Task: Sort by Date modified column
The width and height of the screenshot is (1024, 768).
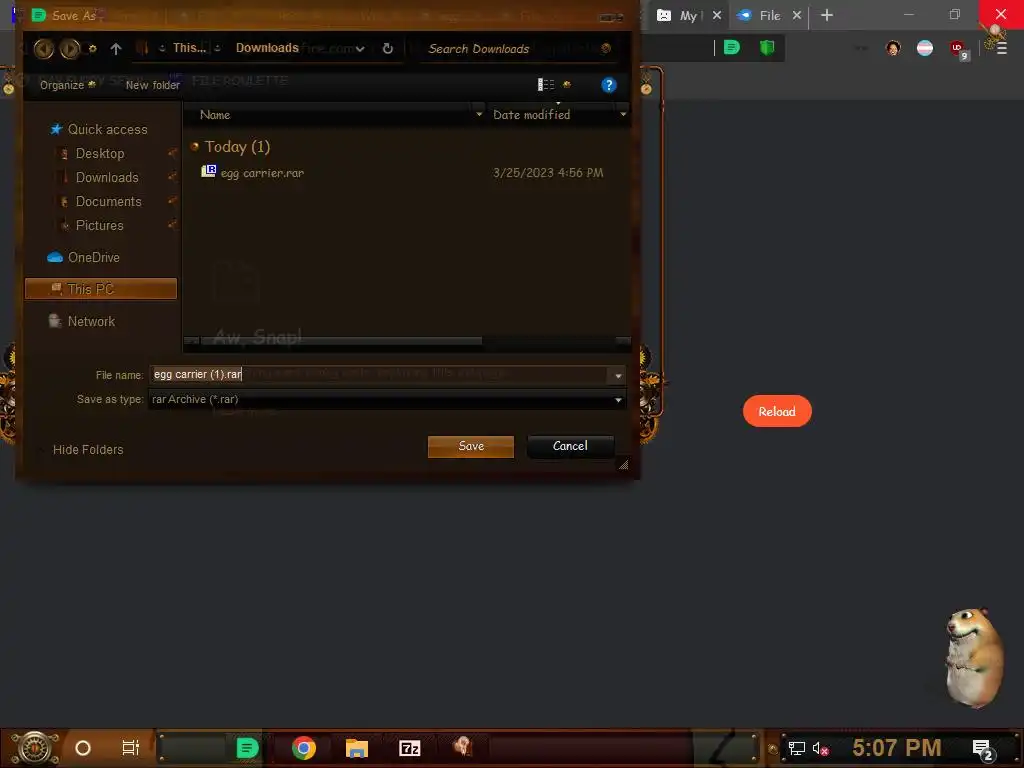Action: (531, 115)
